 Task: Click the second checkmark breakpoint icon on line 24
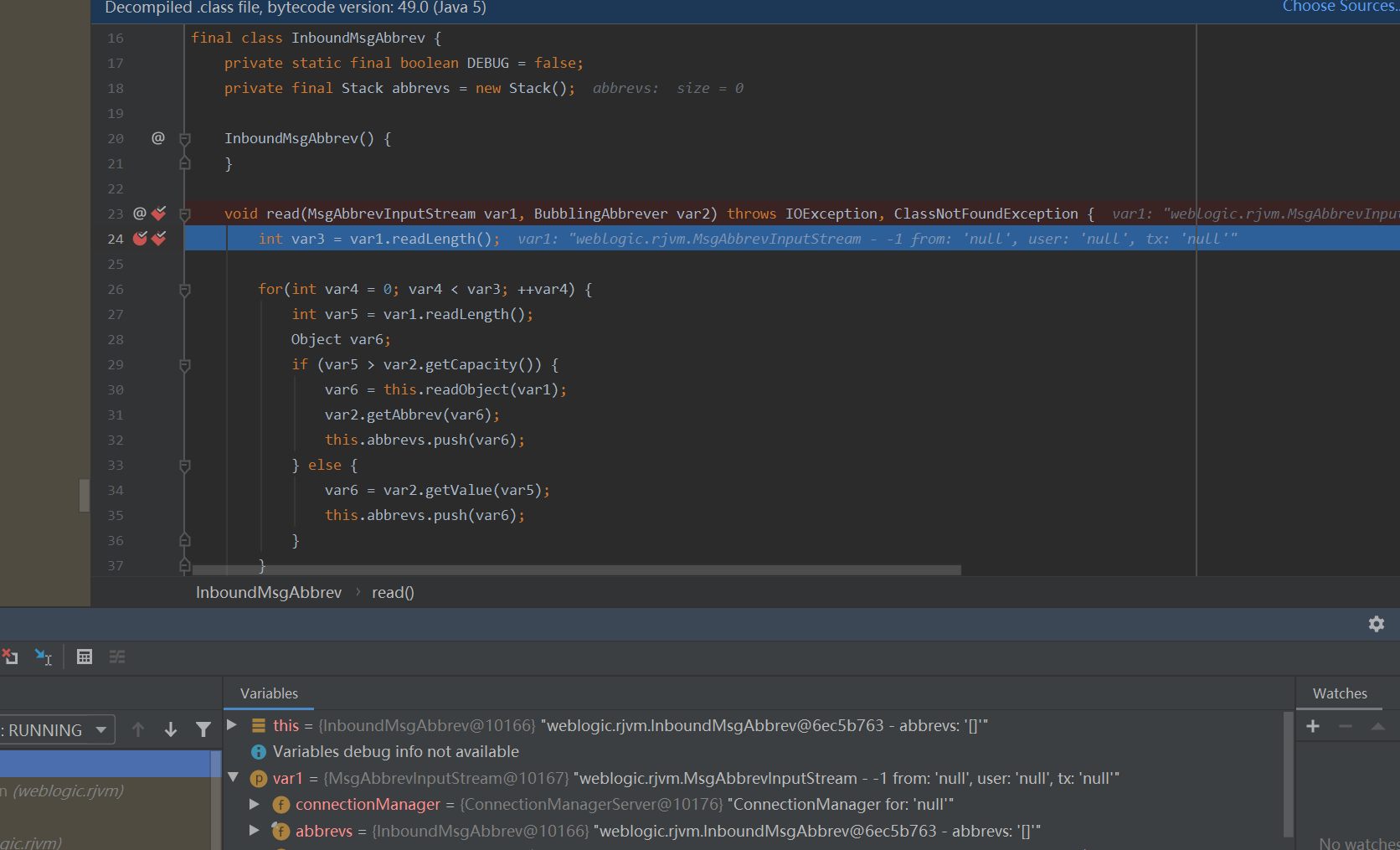(159, 239)
